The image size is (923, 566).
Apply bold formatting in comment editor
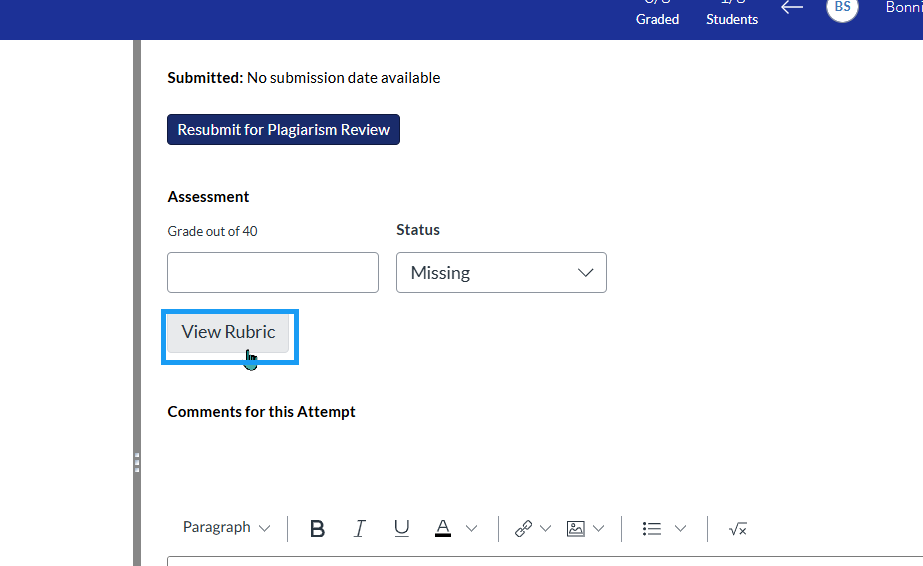317,528
